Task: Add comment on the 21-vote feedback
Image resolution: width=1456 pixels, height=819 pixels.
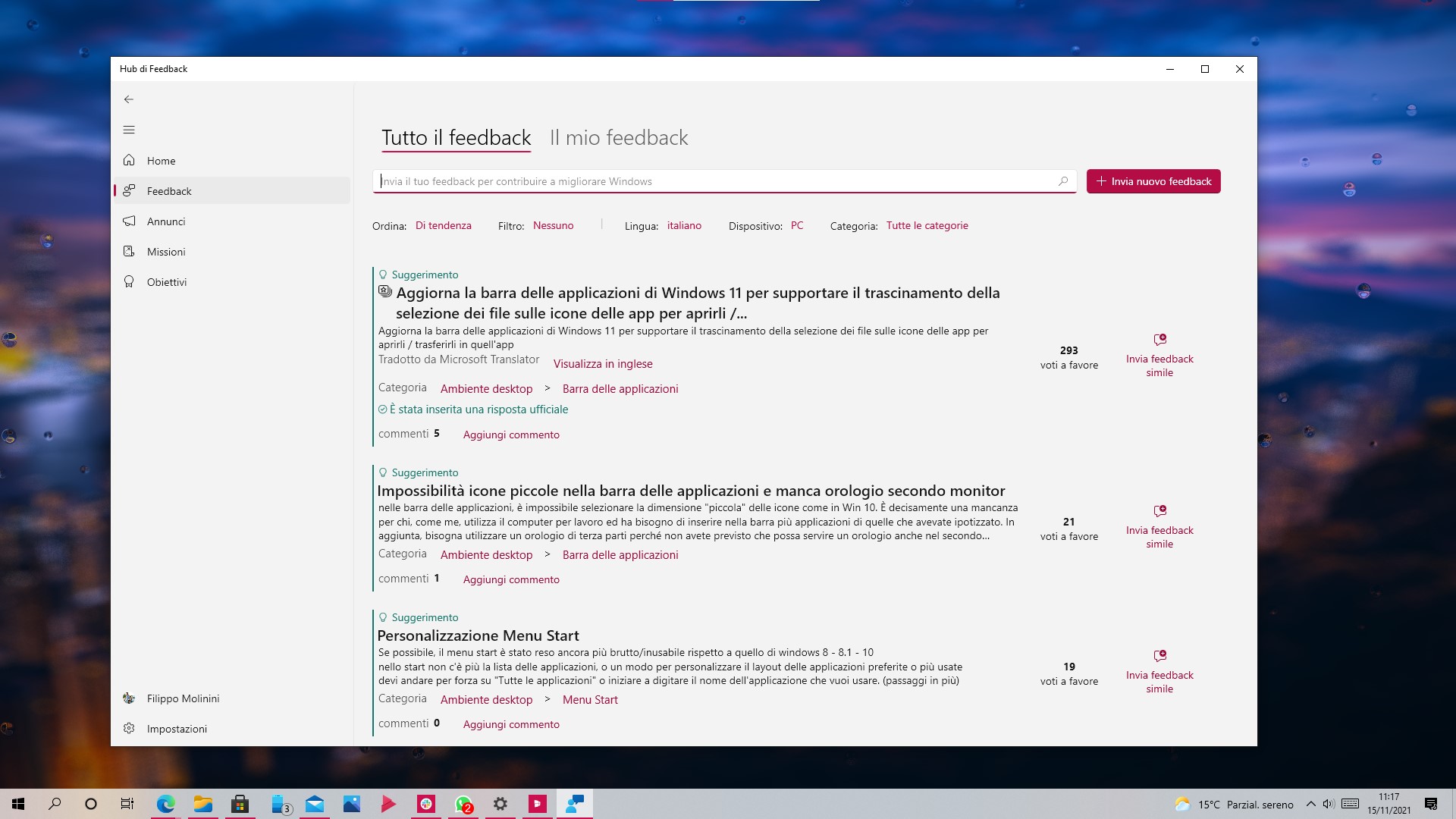Action: [511, 579]
